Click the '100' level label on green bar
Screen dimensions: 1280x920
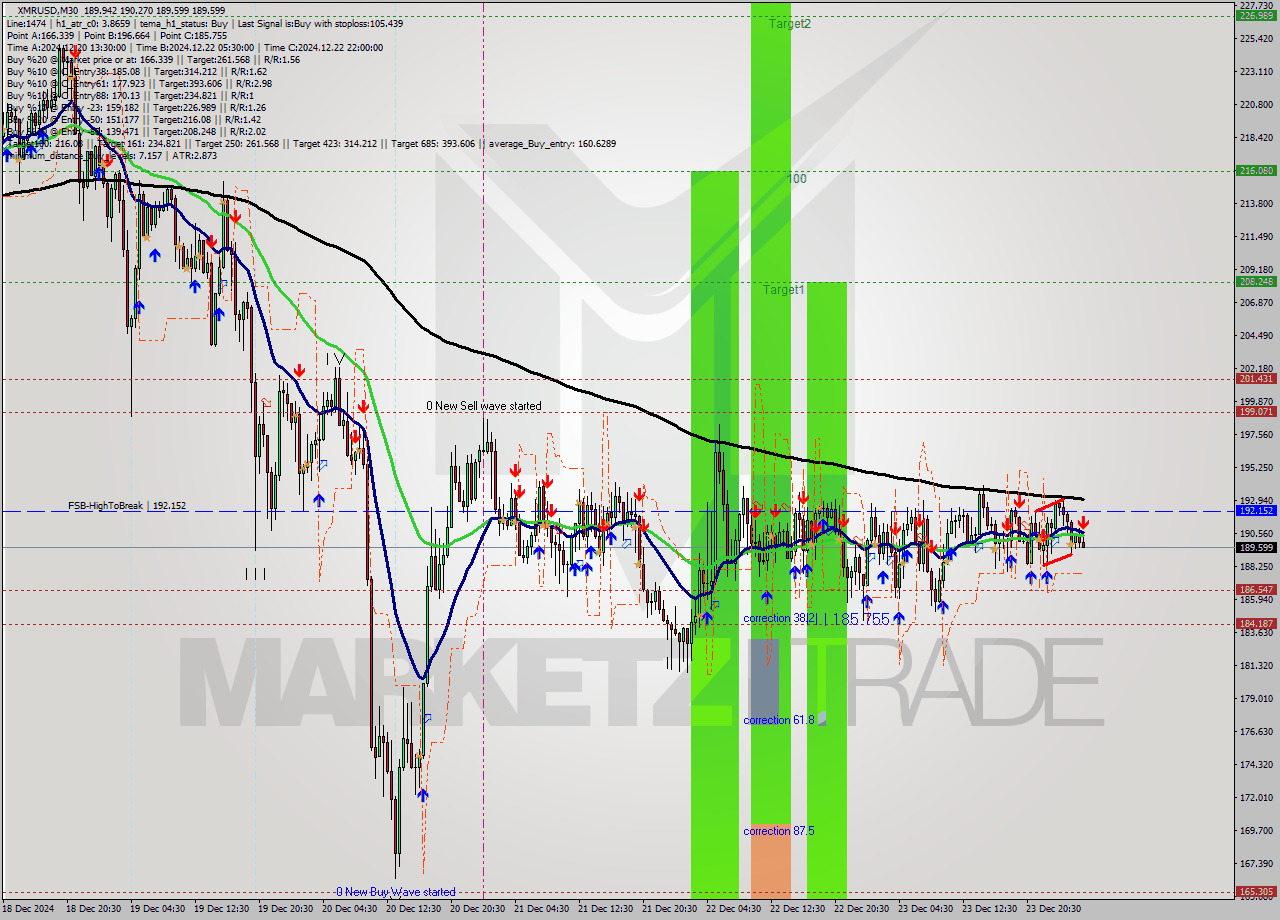(x=797, y=179)
